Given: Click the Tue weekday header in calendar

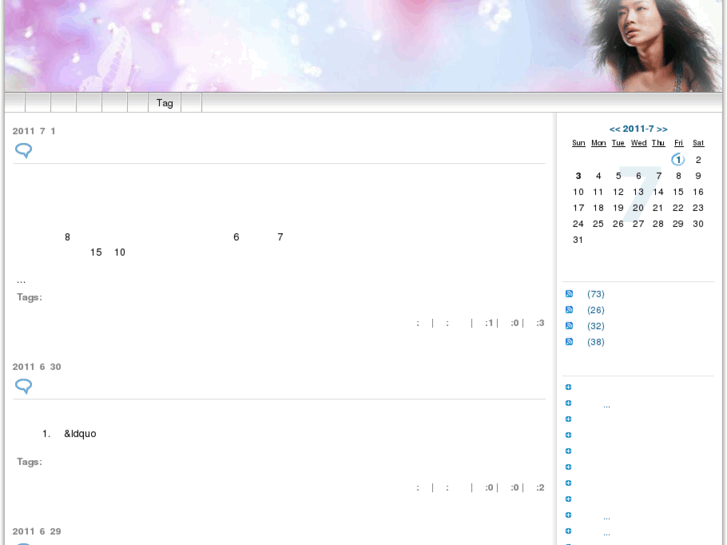Looking at the screenshot, I should pos(618,143).
